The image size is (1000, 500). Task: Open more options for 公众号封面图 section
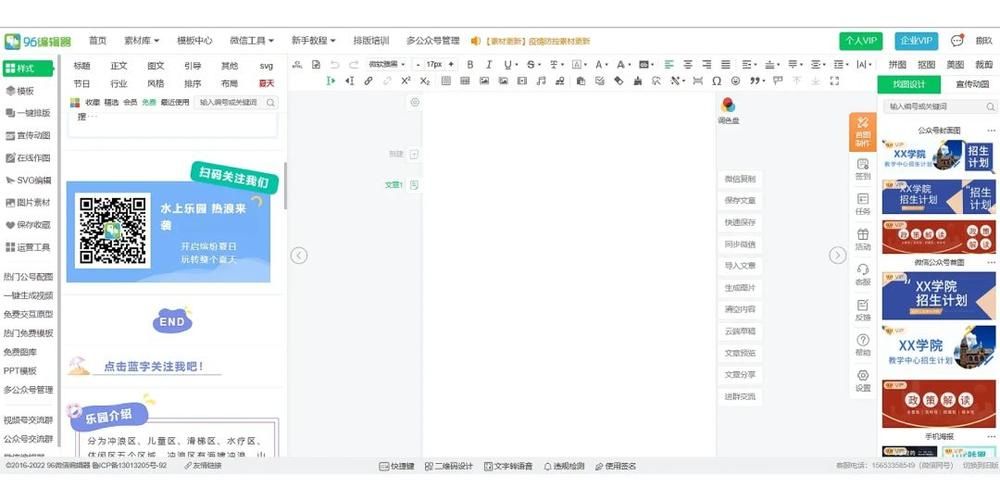click(x=991, y=130)
